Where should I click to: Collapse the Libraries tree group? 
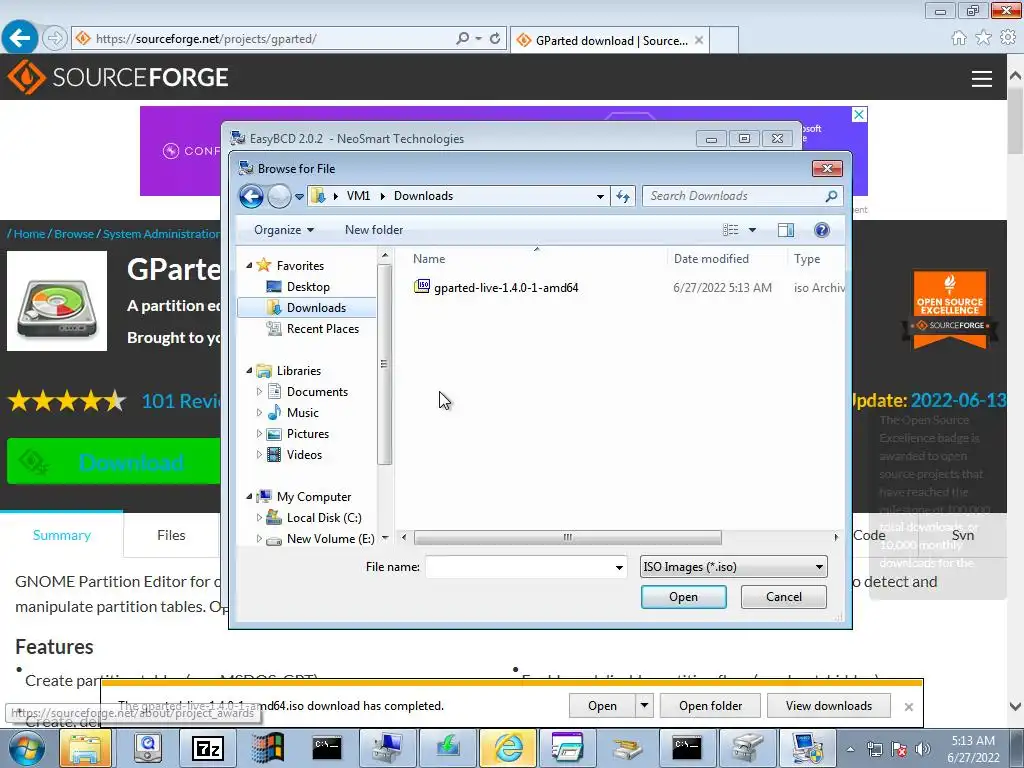pyautogui.click(x=249, y=371)
